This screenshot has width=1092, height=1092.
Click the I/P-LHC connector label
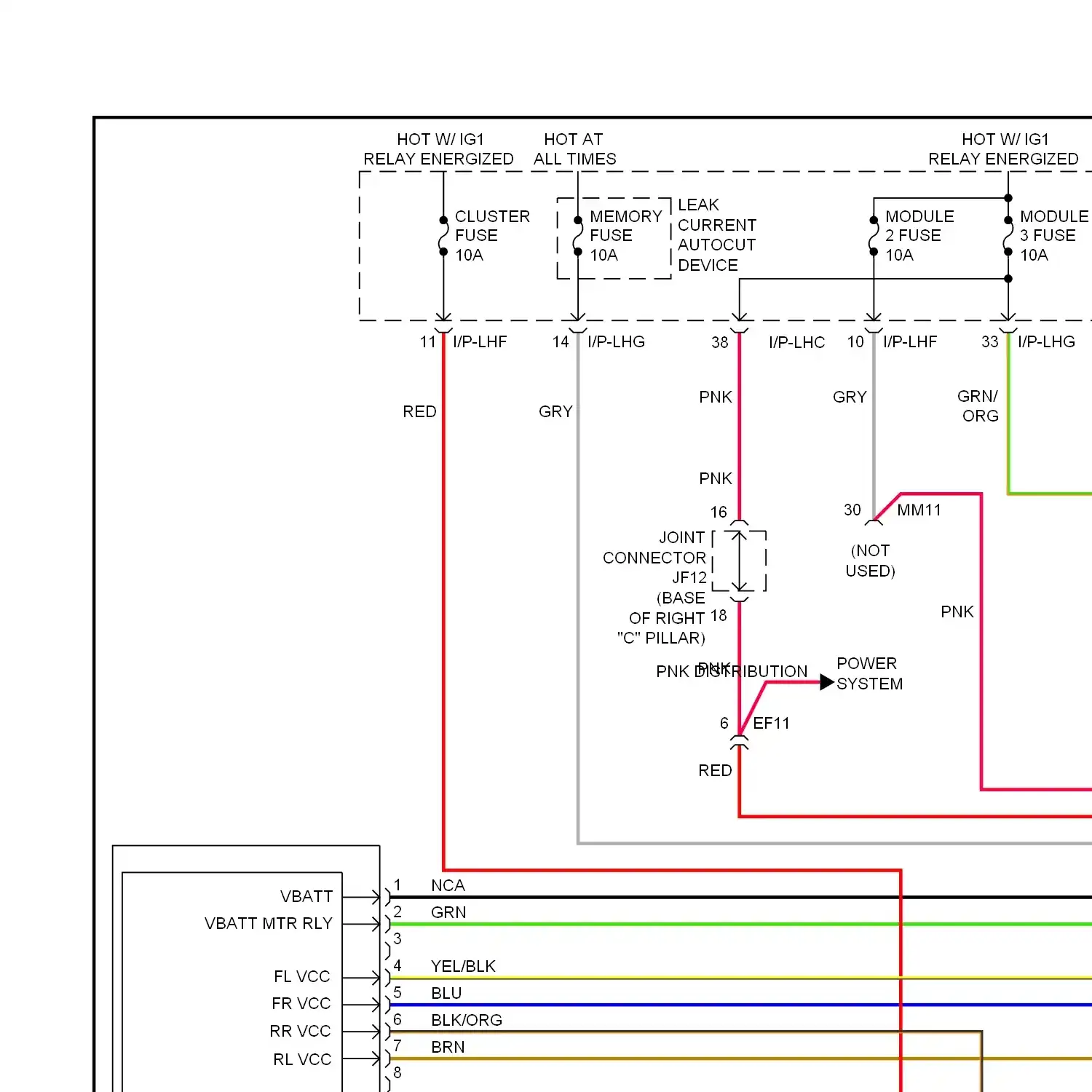pyautogui.click(x=796, y=343)
